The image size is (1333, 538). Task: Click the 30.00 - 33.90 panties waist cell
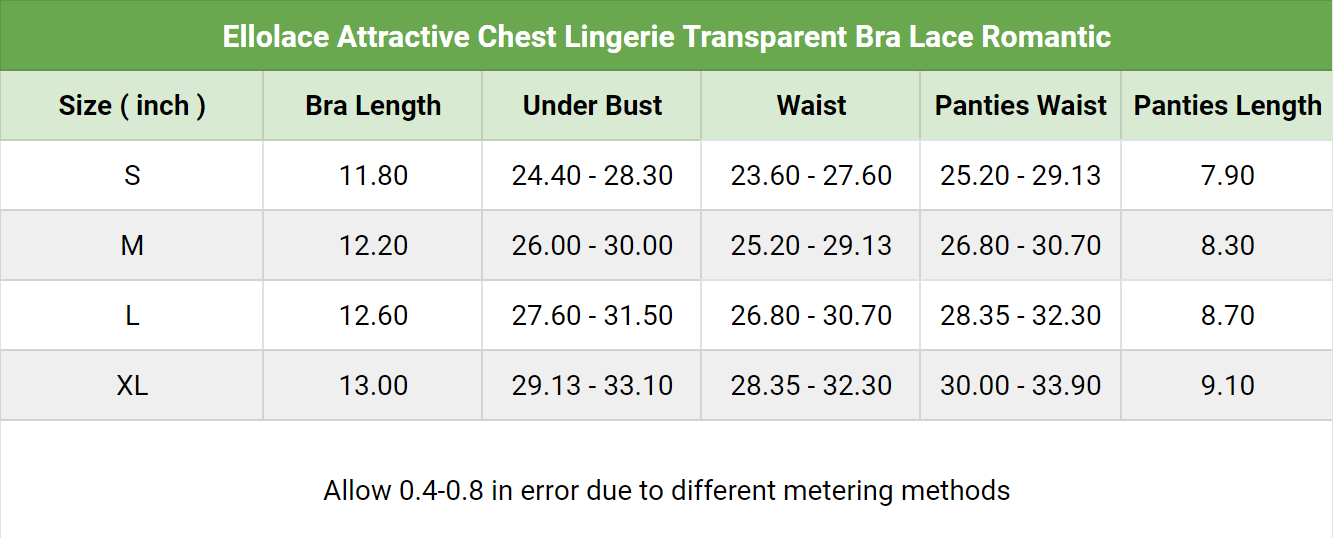(1021, 386)
